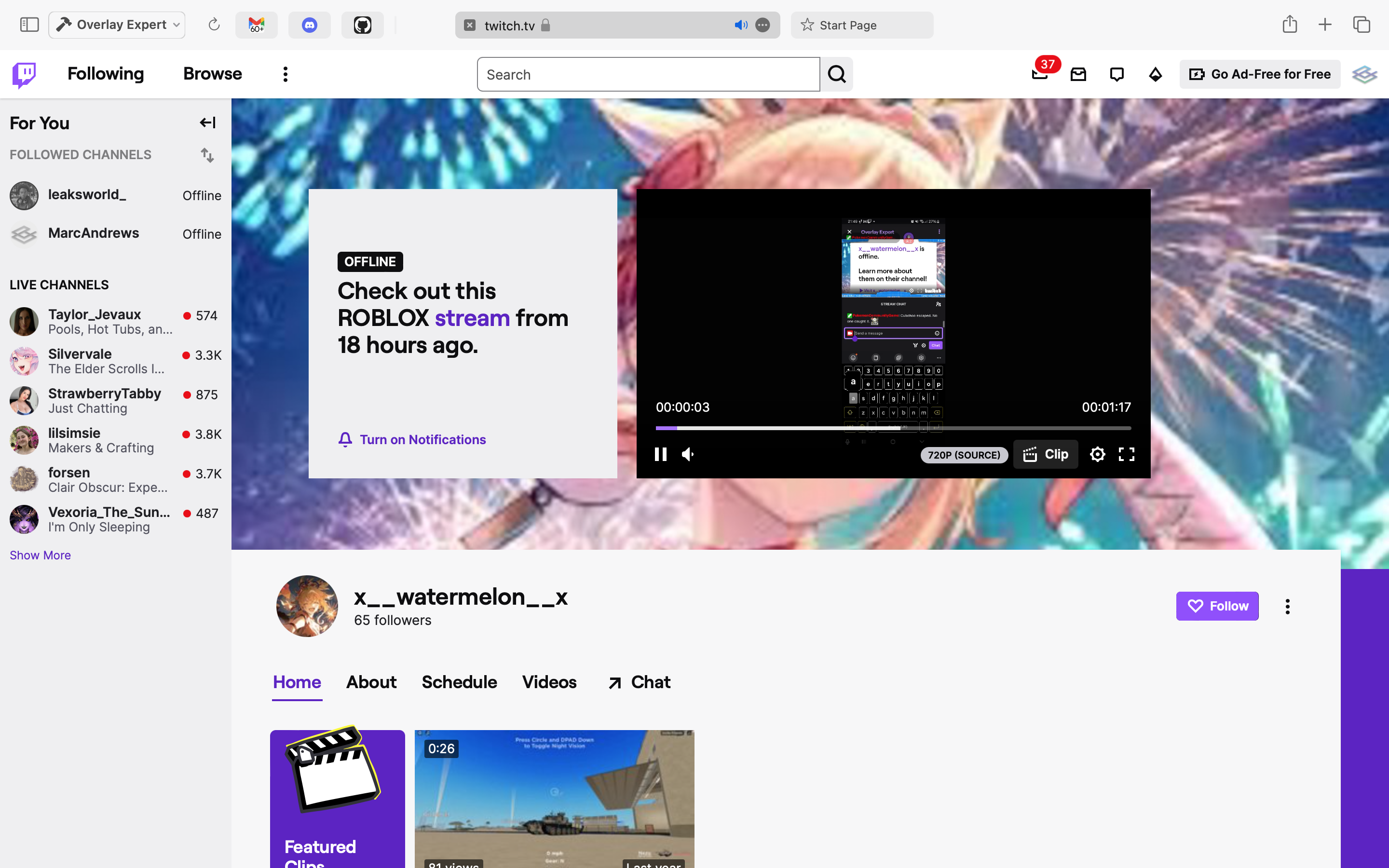1389x868 pixels.
Task: Open the Twitch more options menu
Action: [285, 74]
